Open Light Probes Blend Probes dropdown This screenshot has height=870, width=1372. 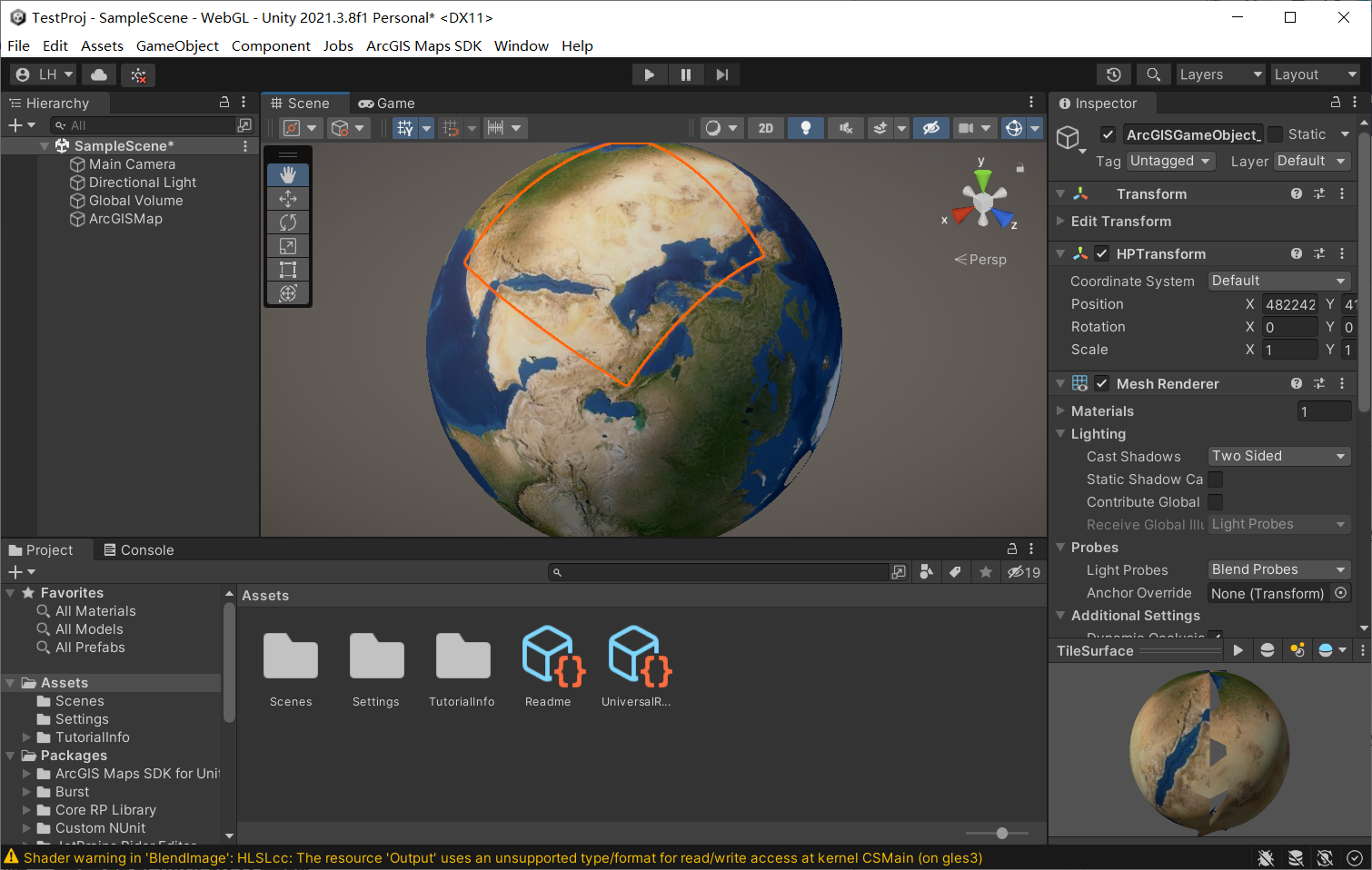[1279, 569]
